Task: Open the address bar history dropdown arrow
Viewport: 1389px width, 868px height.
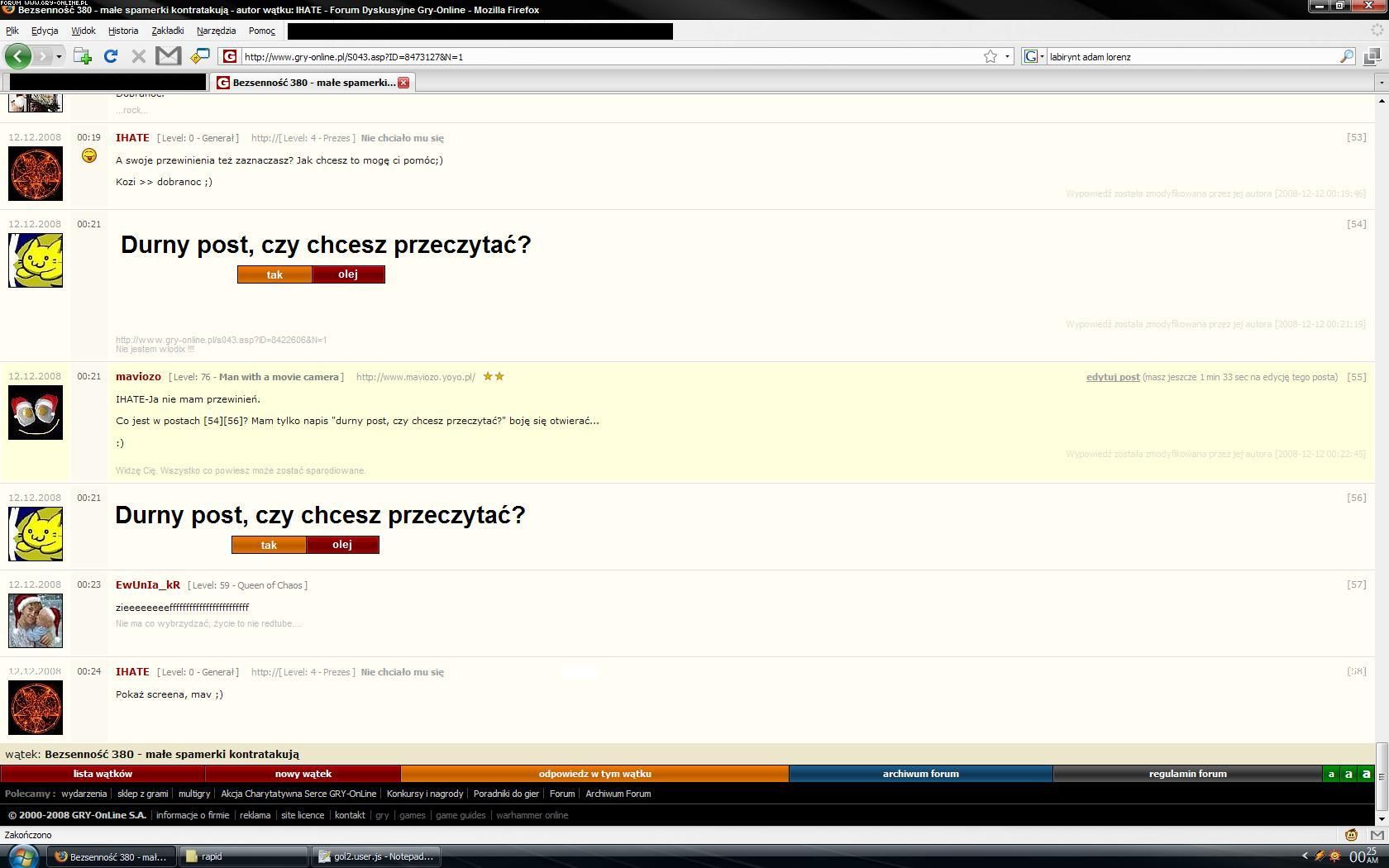Action: [1007, 56]
